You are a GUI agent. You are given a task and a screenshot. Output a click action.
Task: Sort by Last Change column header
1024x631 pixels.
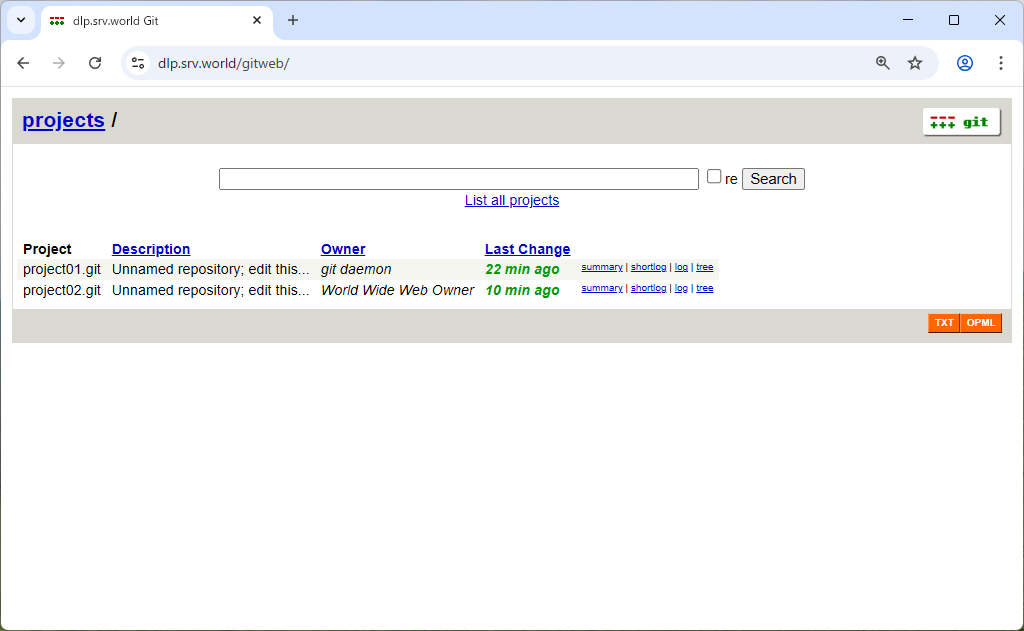click(527, 250)
